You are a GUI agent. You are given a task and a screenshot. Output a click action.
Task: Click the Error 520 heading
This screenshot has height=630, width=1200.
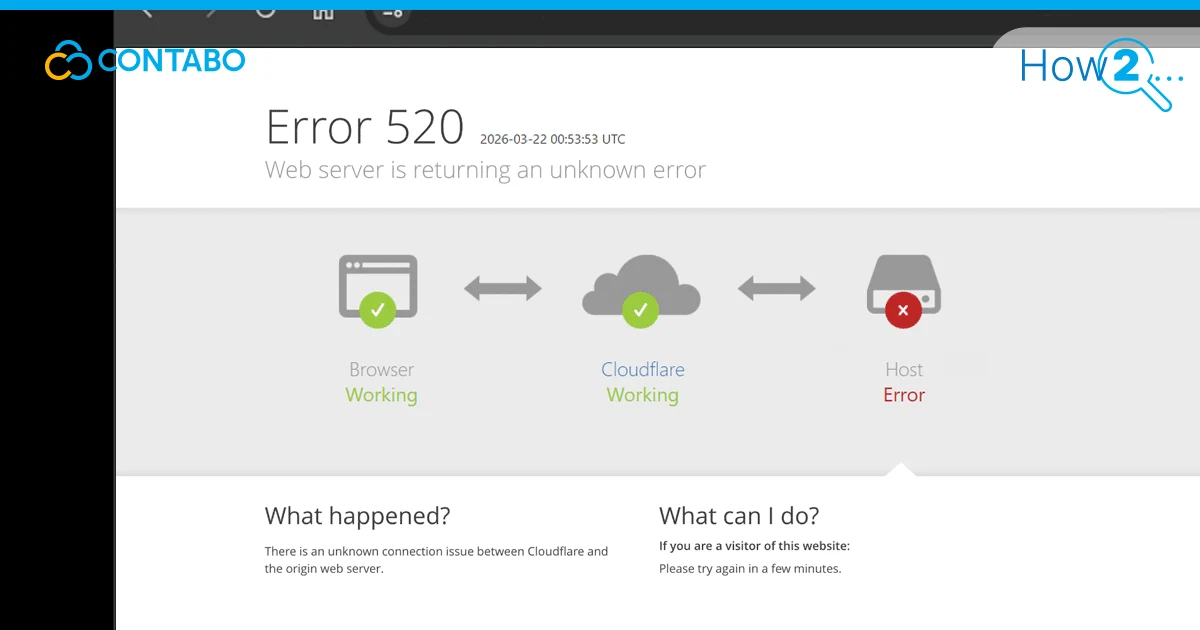(x=363, y=127)
